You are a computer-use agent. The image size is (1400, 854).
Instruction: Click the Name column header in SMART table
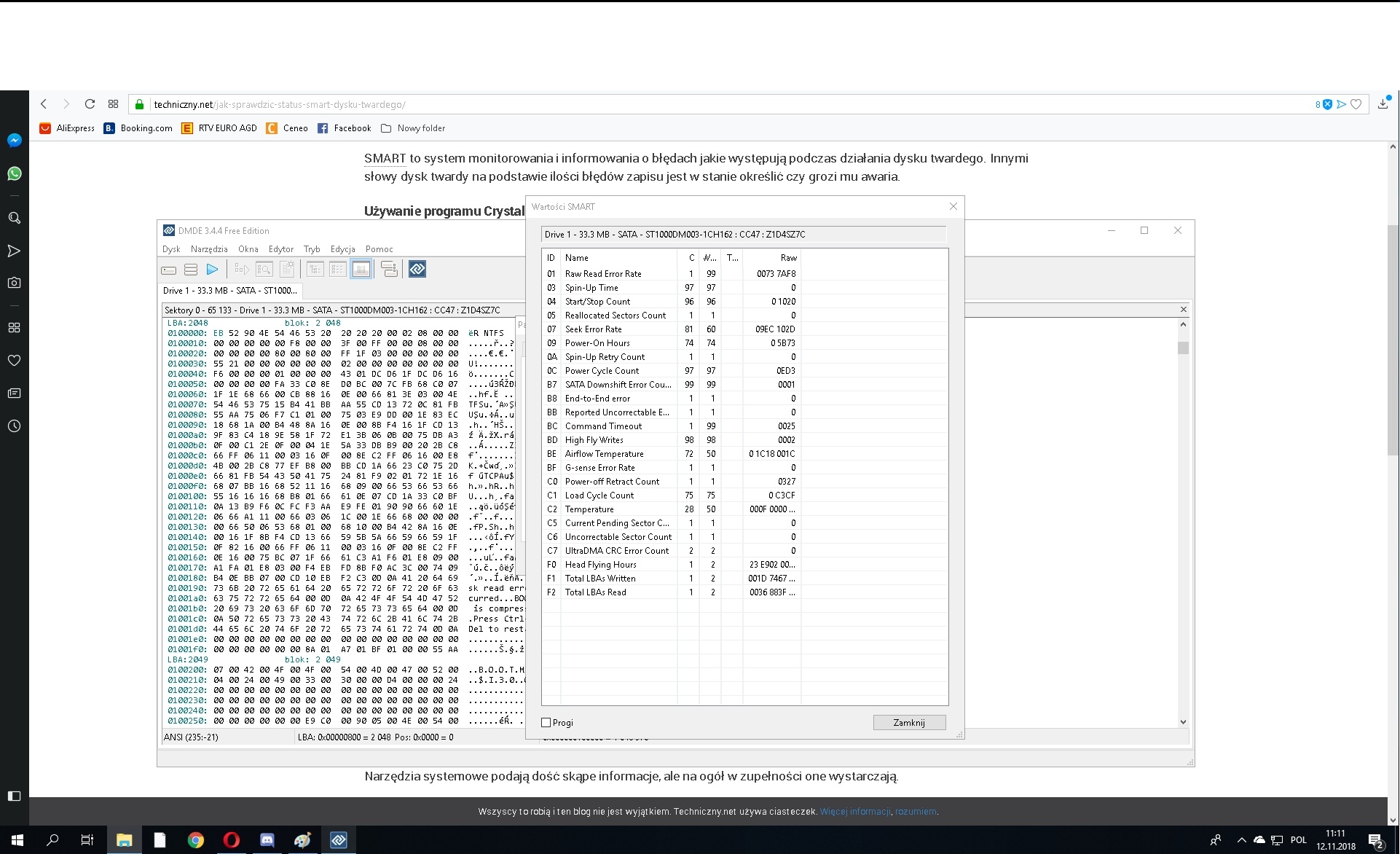click(x=619, y=258)
